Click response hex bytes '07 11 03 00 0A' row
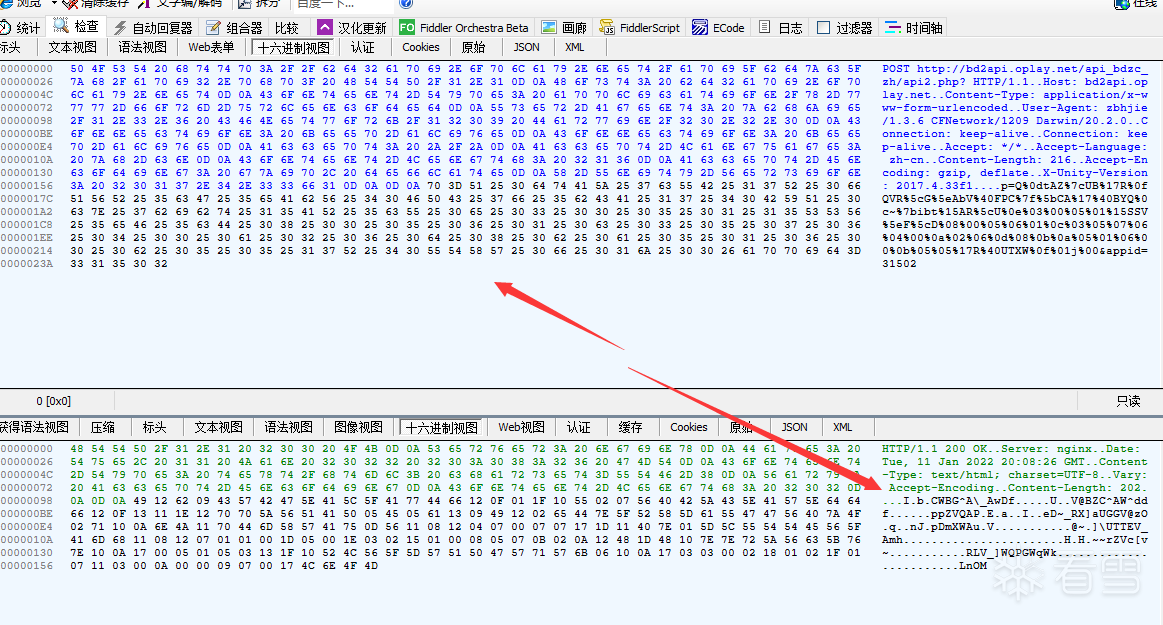The width and height of the screenshot is (1163, 625). (224, 566)
